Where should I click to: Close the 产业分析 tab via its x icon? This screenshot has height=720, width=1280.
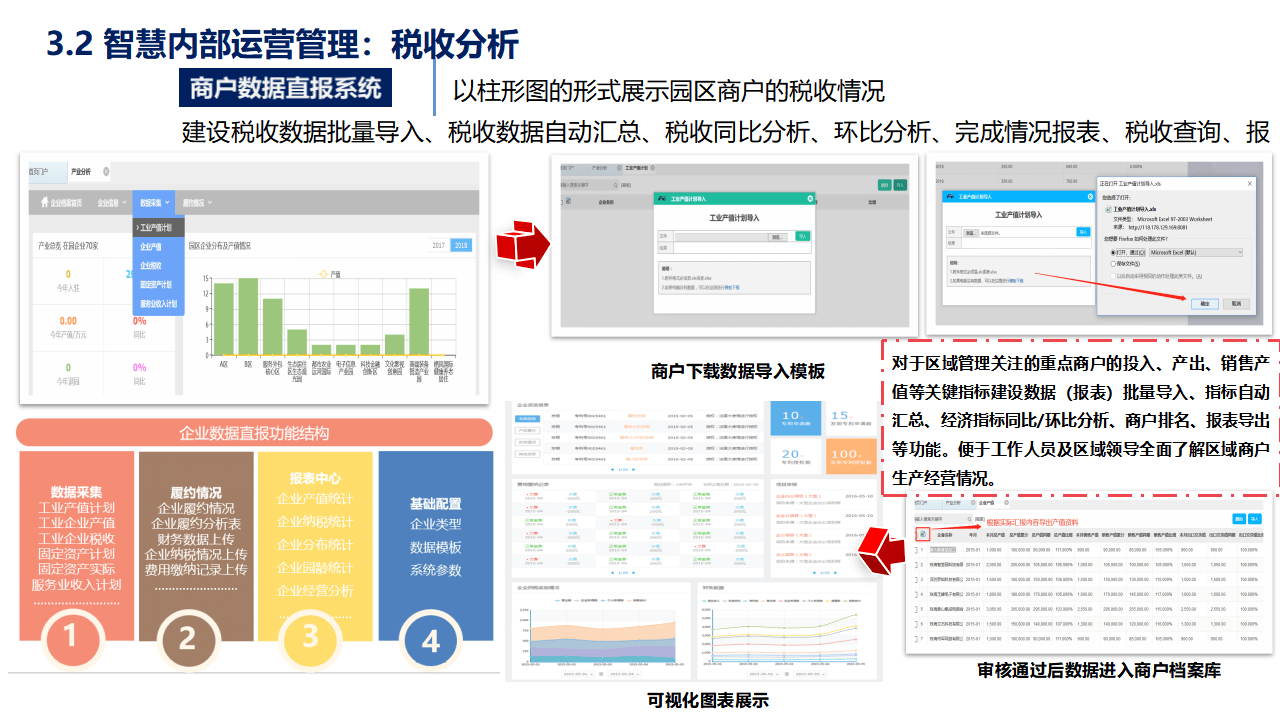[x=106, y=173]
